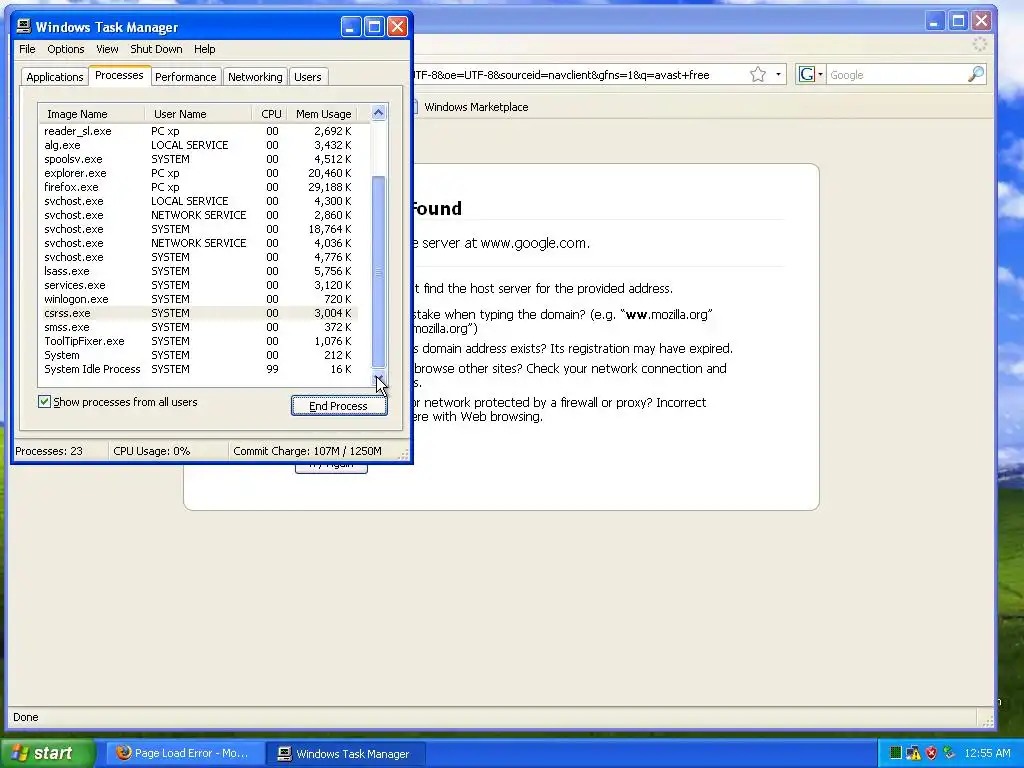Click the Firefox URL address field
This screenshot has height=768, width=1024.
[578, 74]
